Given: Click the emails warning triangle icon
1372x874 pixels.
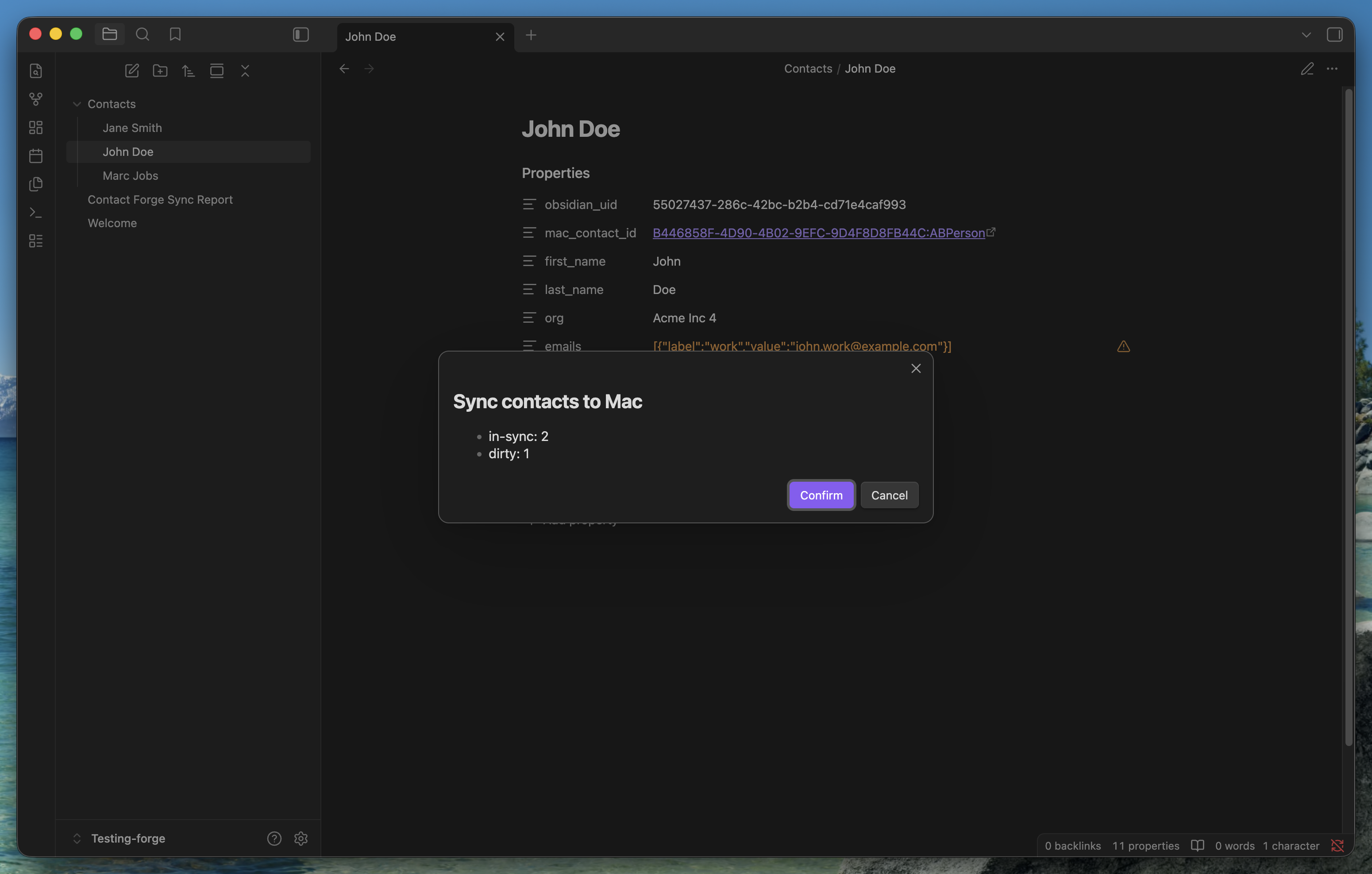Looking at the screenshot, I should click(x=1124, y=346).
